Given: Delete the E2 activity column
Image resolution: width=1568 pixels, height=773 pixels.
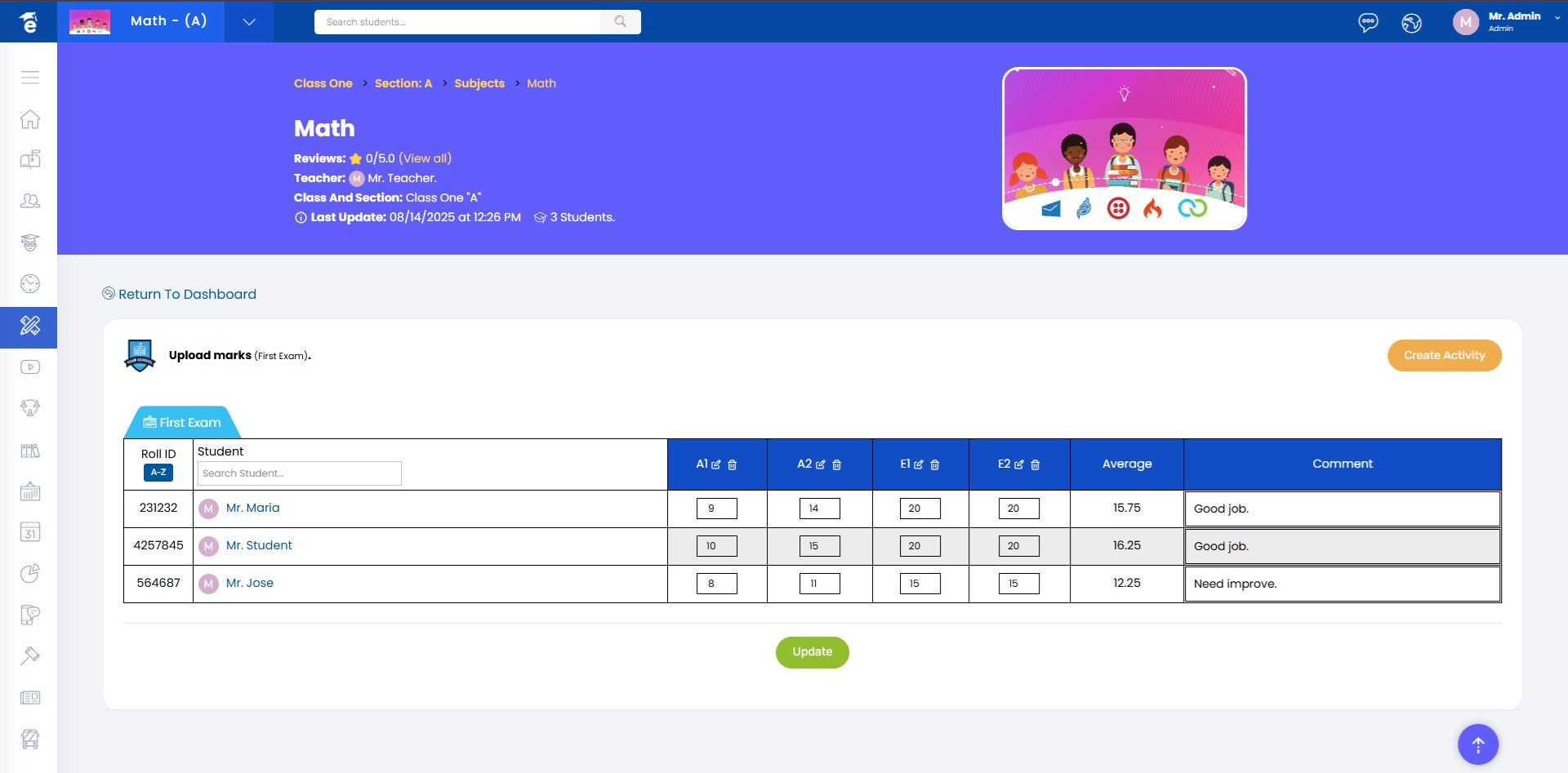Looking at the screenshot, I should point(1036,464).
